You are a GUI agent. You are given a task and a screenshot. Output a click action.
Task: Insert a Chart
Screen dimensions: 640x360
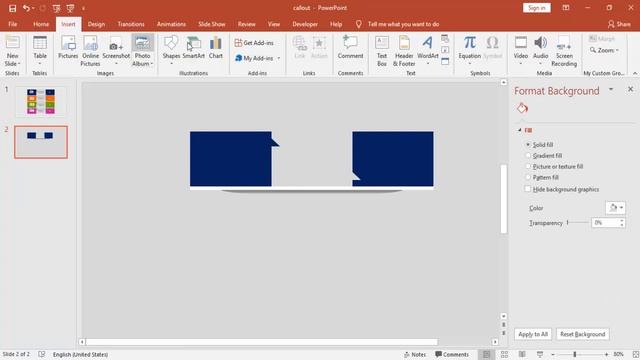point(216,48)
